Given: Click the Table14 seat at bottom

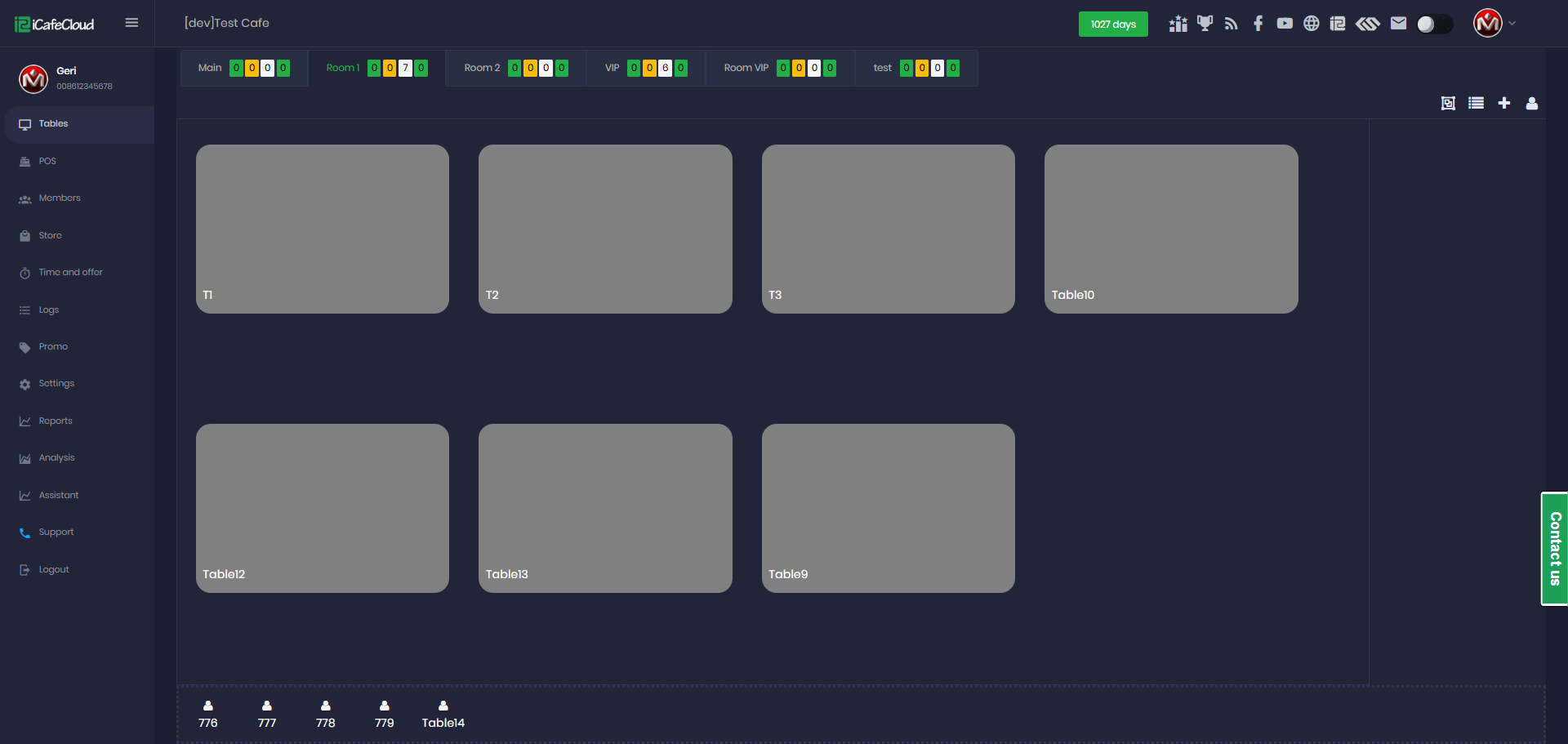Looking at the screenshot, I should click(443, 714).
